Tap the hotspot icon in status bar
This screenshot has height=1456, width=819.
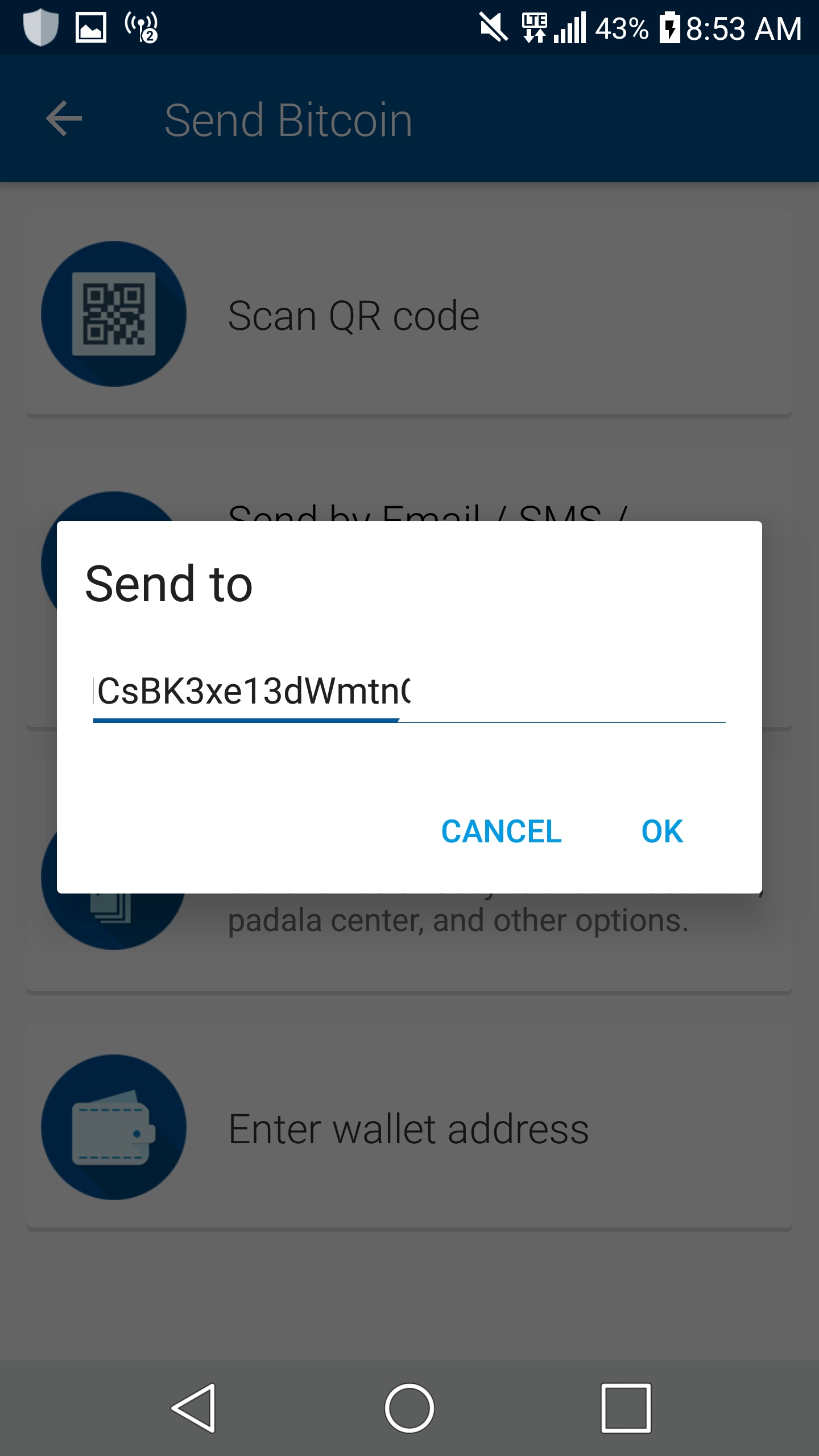[141, 27]
